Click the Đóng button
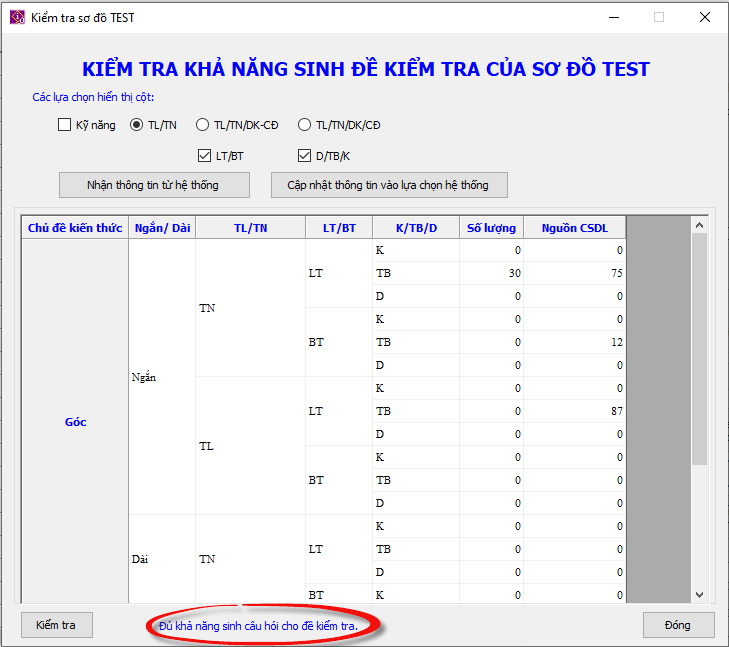Image resolution: width=729 pixels, height=647 pixels. [678, 625]
